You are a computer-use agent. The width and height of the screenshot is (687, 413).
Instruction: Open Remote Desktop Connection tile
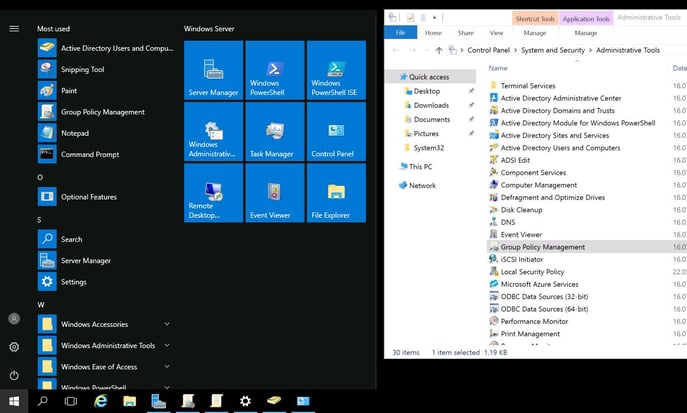(x=213, y=193)
